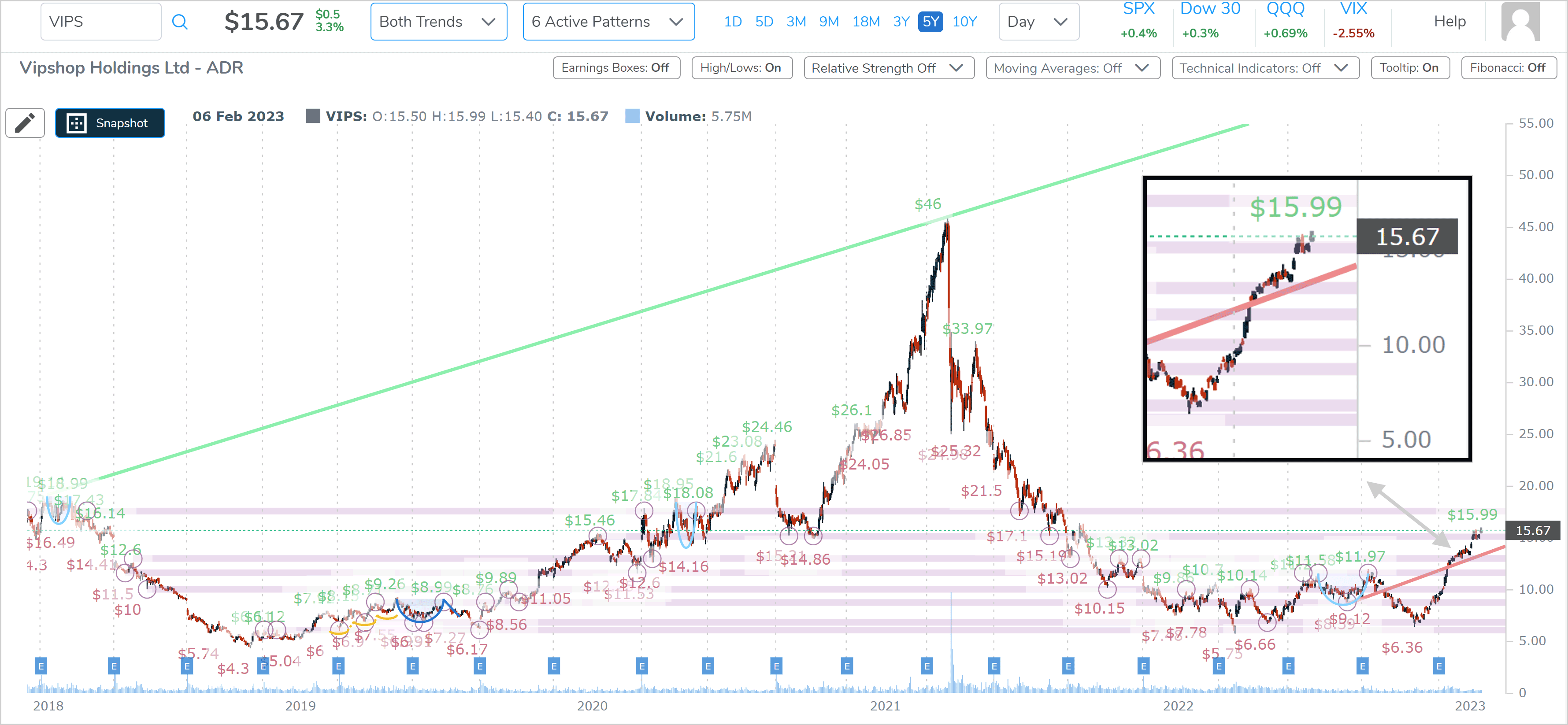The image size is (1568, 725).
Task: Click the $46 peak high label
Action: tap(928, 204)
